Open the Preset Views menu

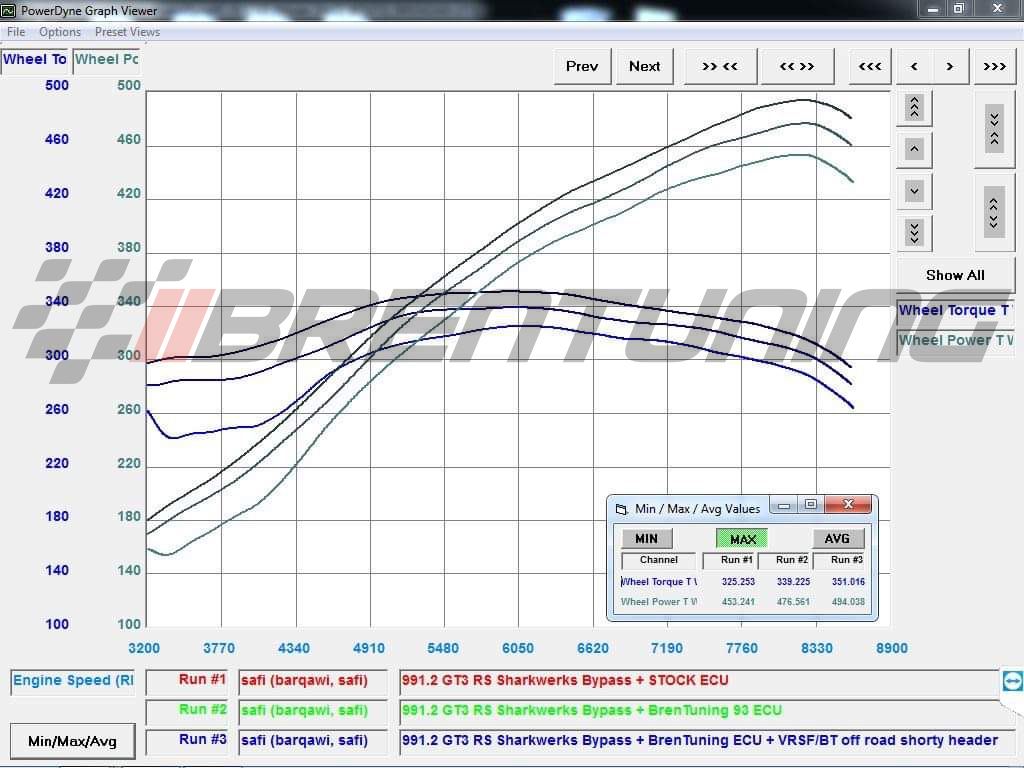click(127, 31)
